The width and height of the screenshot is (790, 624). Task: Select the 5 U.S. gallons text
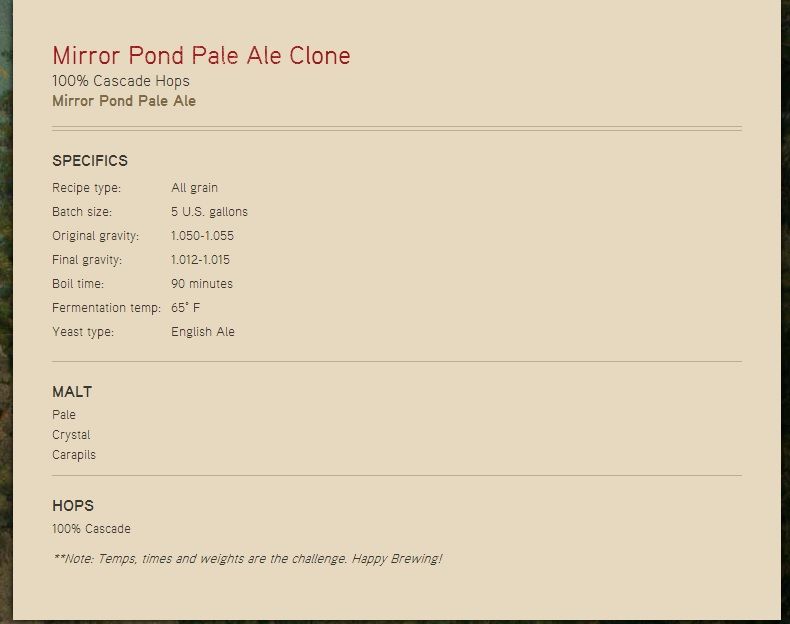[x=210, y=212]
